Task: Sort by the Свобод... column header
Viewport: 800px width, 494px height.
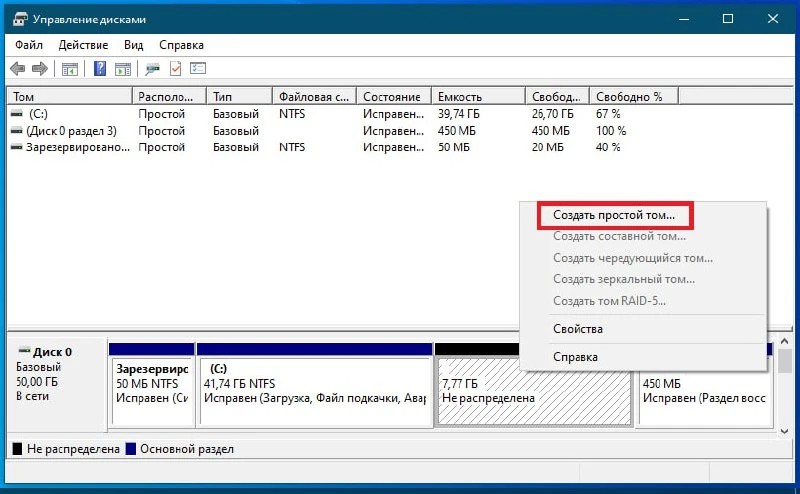Action: pos(558,96)
